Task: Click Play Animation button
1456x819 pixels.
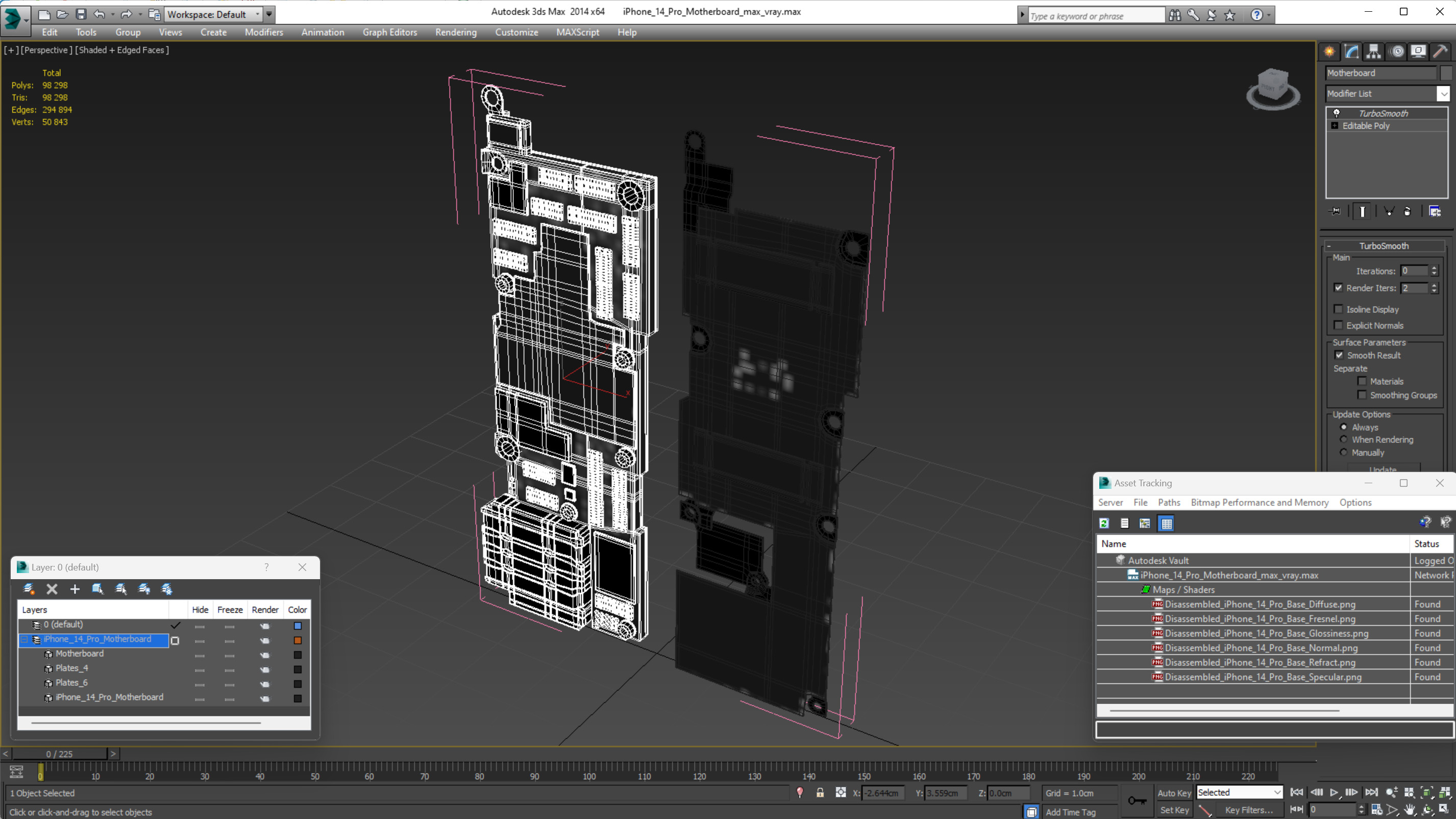Action: (1335, 792)
